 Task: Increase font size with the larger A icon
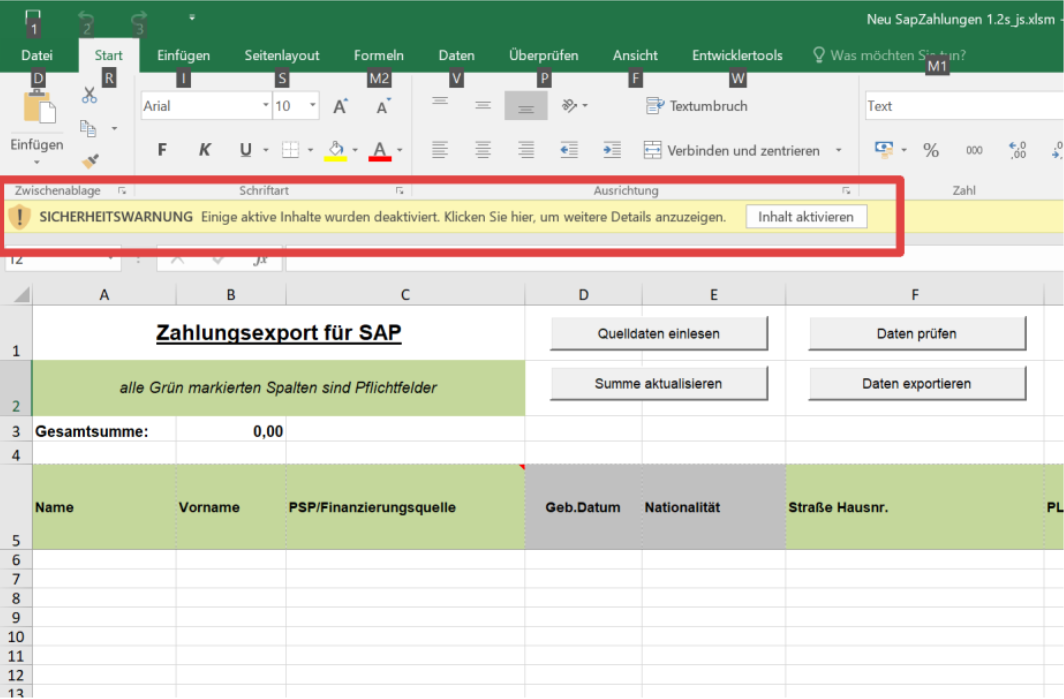point(340,106)
